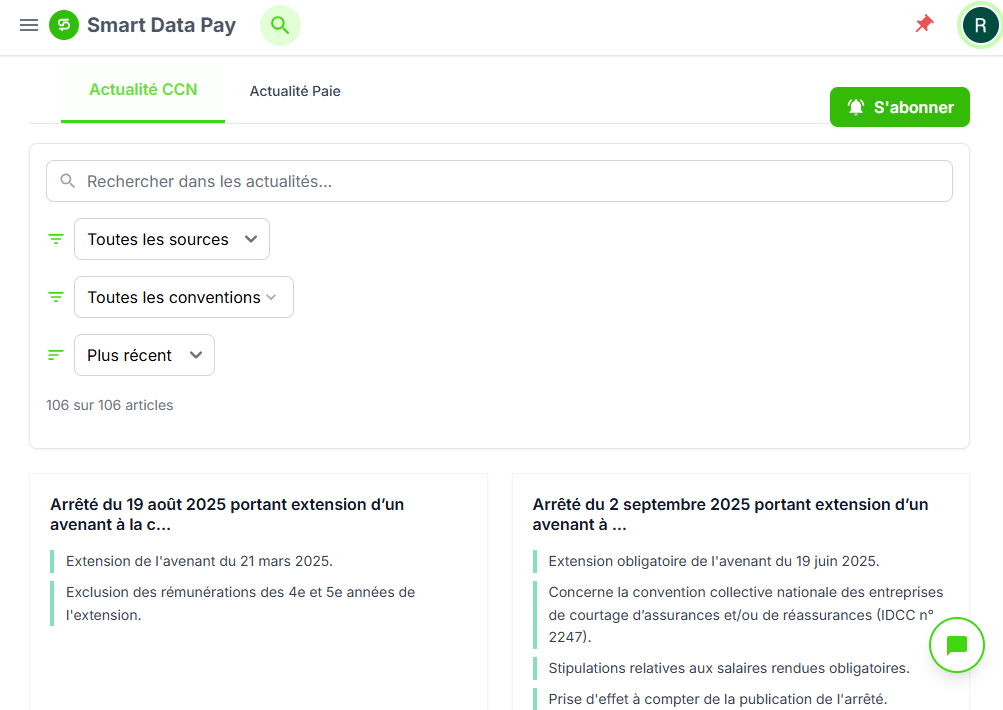
Task: Open the Arrêté du 2 septembre 2025 article
Action: pos(730,514)
